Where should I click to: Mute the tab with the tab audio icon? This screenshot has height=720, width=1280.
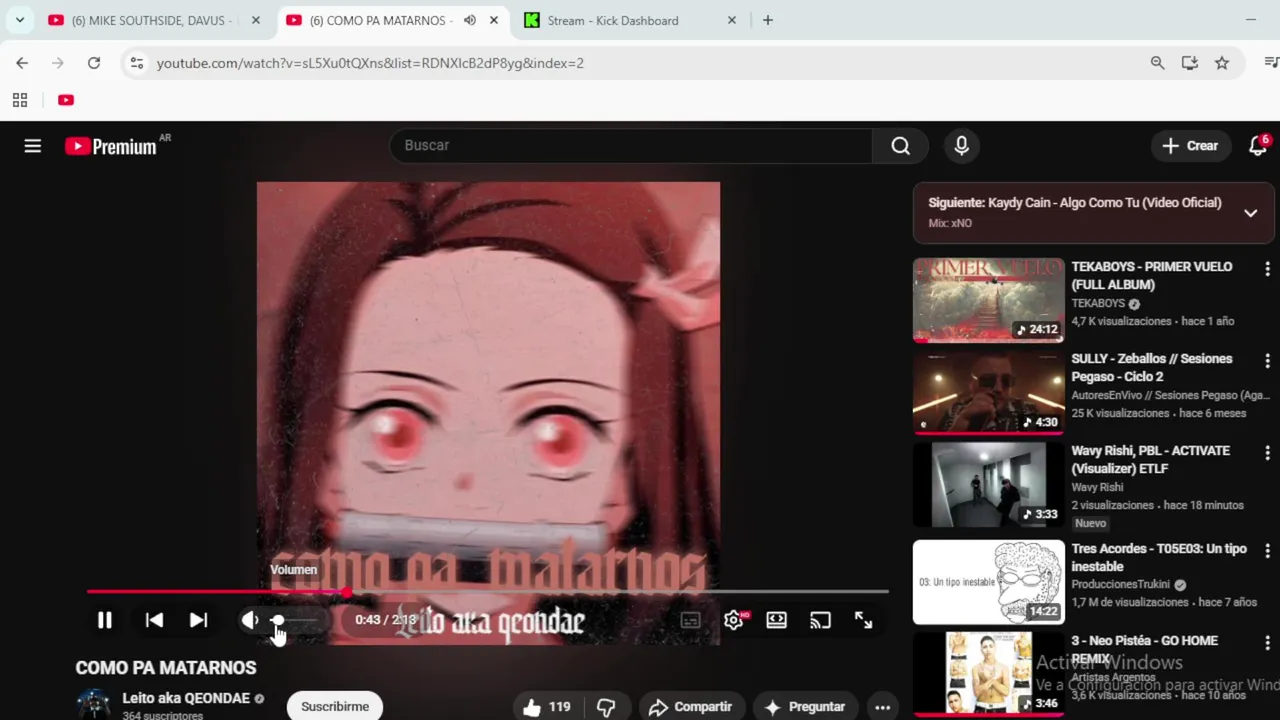pyautogui.click(x=470, y=20)
